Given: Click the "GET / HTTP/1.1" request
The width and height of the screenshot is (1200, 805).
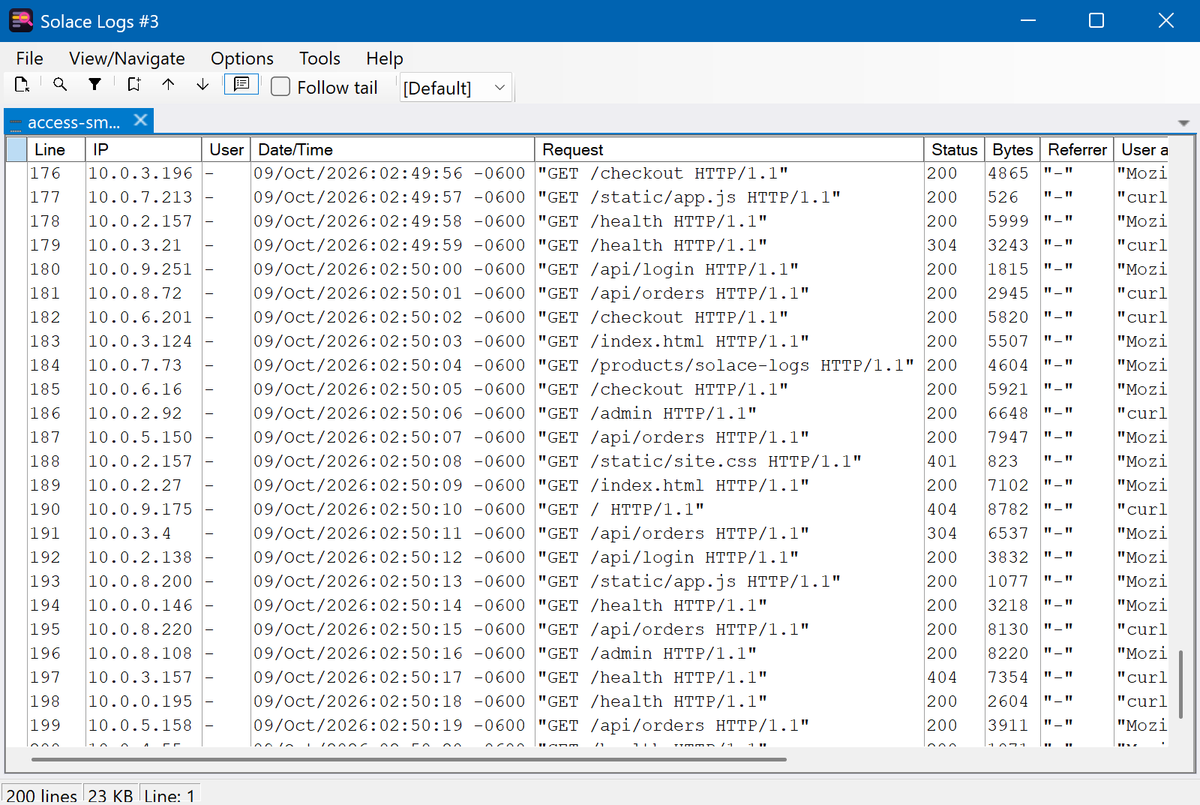Looking at the screenshot, I should (621, 509).
